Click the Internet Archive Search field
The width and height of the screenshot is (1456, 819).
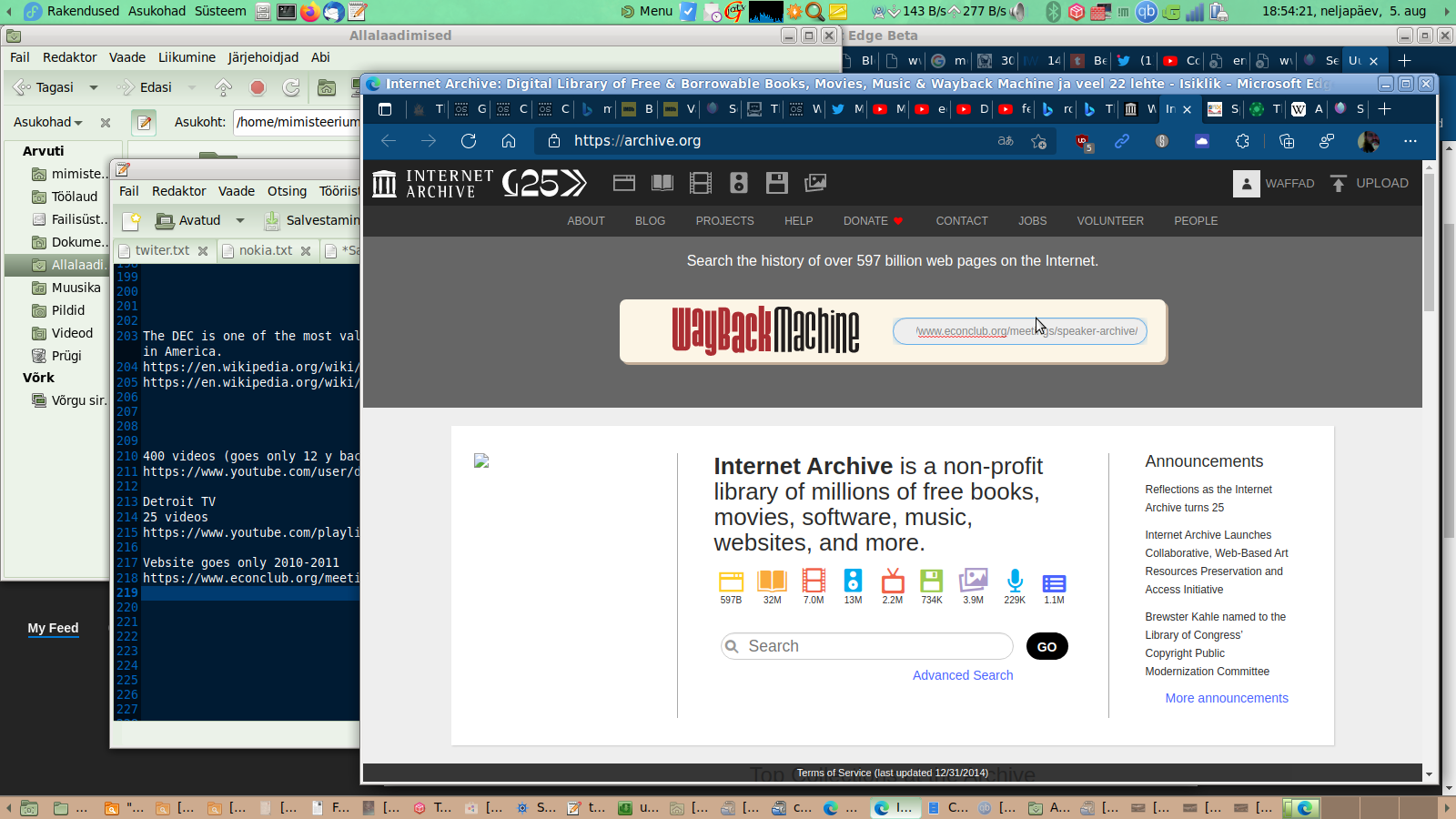867,646
